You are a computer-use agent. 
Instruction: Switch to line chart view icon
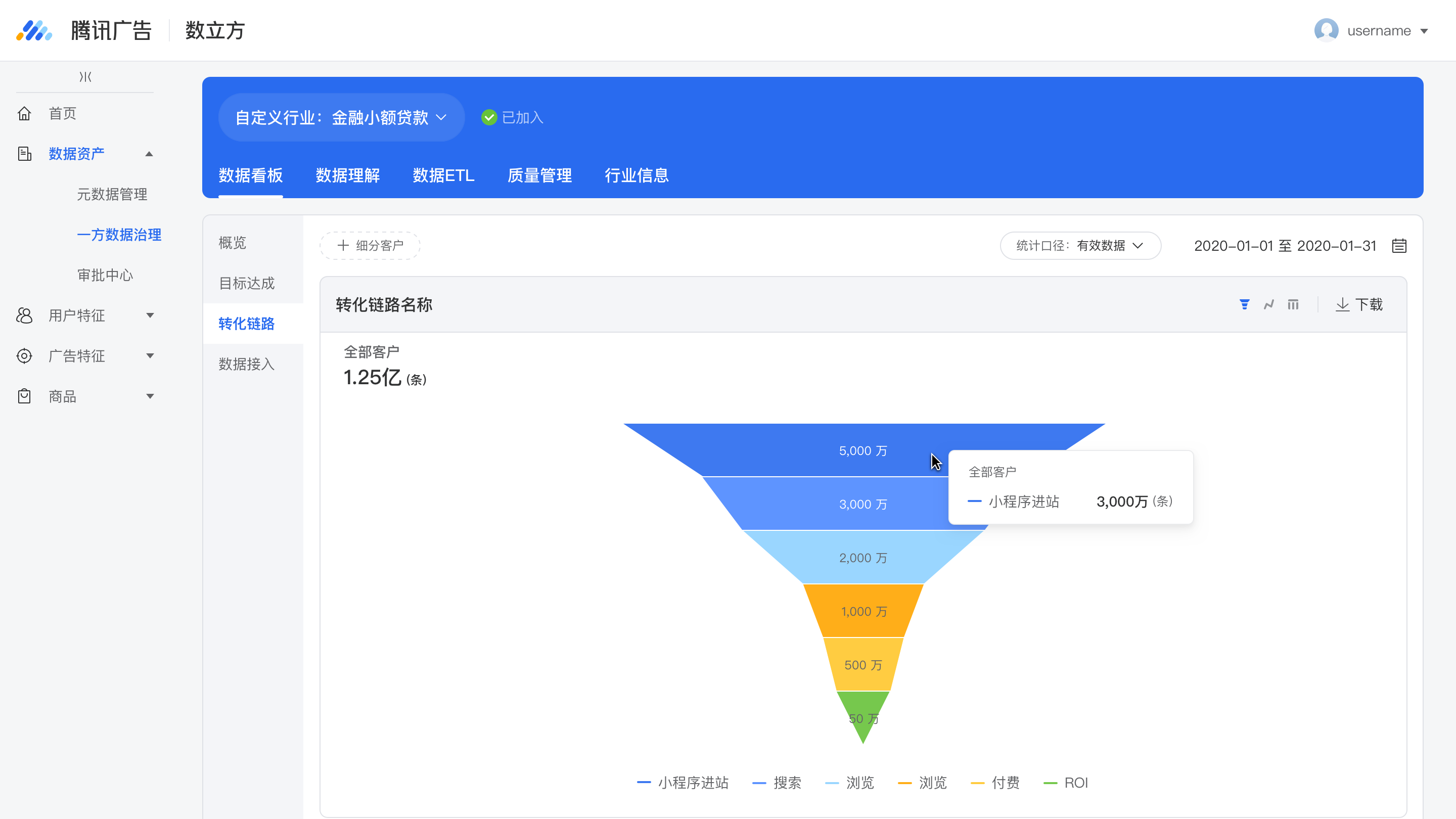1268,305
